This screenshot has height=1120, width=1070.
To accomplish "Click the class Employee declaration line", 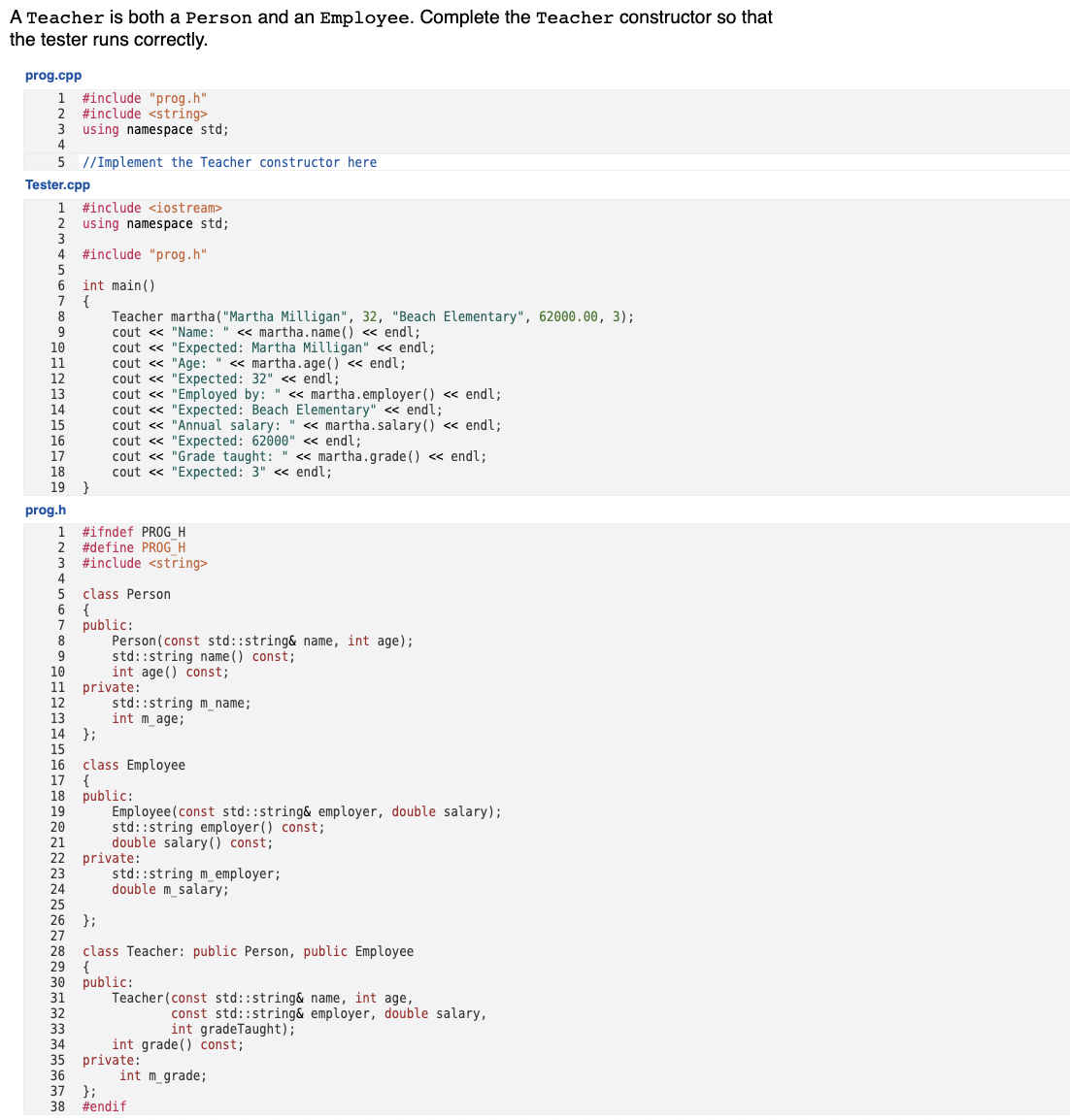I will (133, 765).
